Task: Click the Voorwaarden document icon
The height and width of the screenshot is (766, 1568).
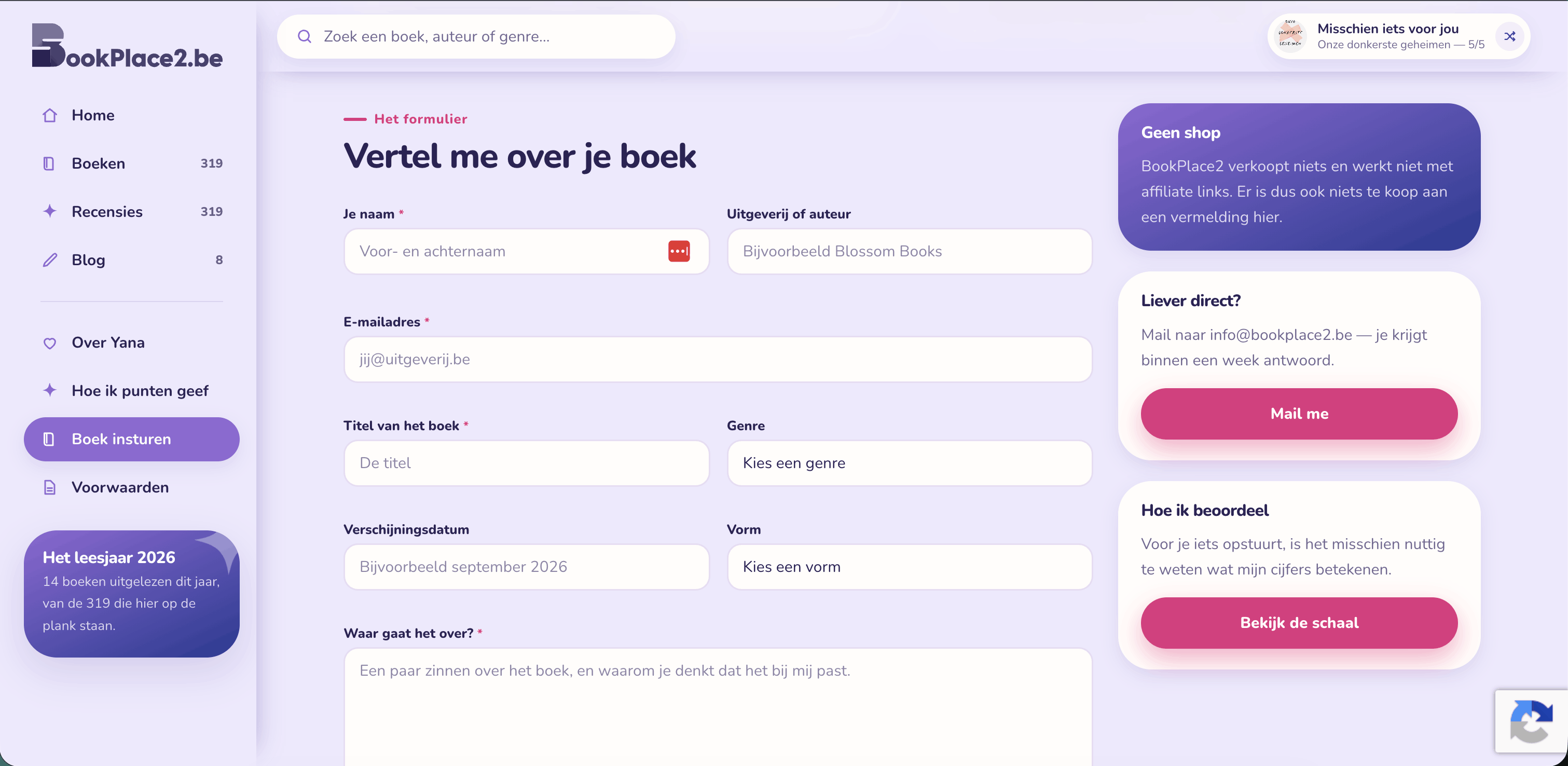Action: coord(50,487)
